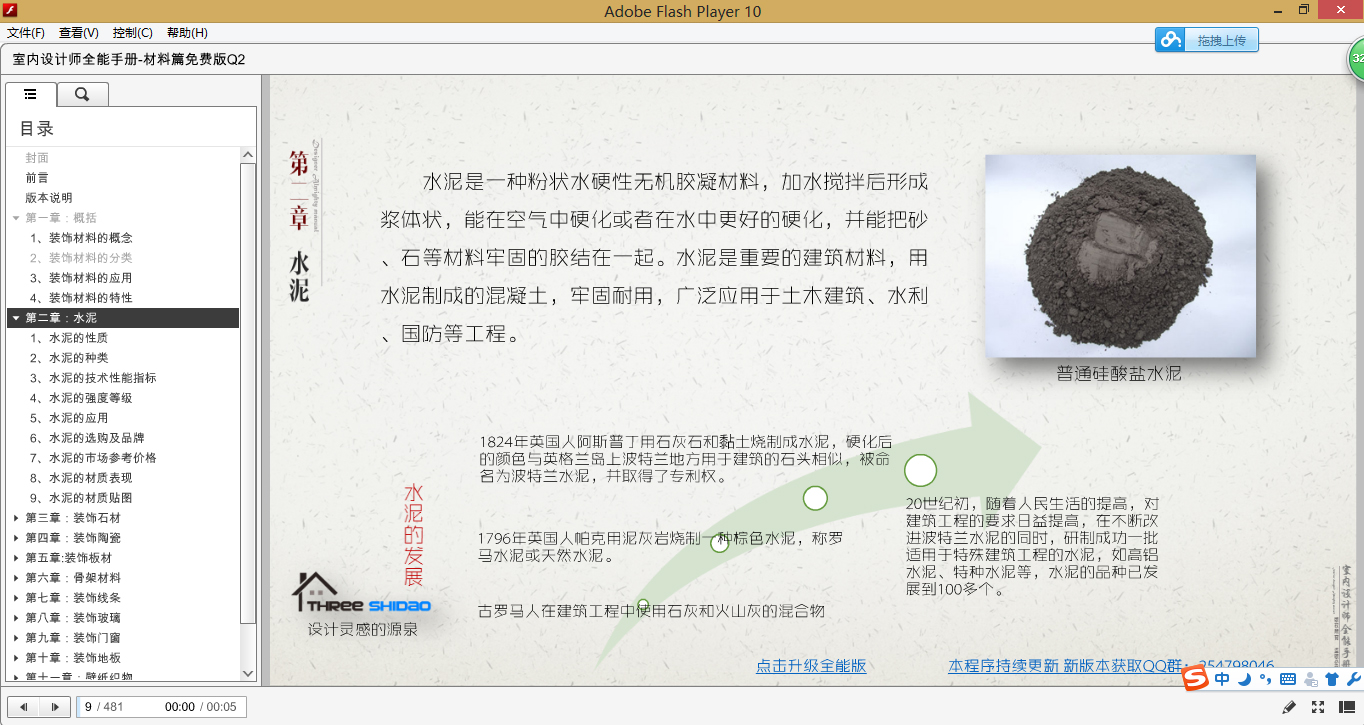Collapse the 第二章：水泥 chapter
Screen dimensions: 1364x725
pyautogui.click(x=16, y=318)
